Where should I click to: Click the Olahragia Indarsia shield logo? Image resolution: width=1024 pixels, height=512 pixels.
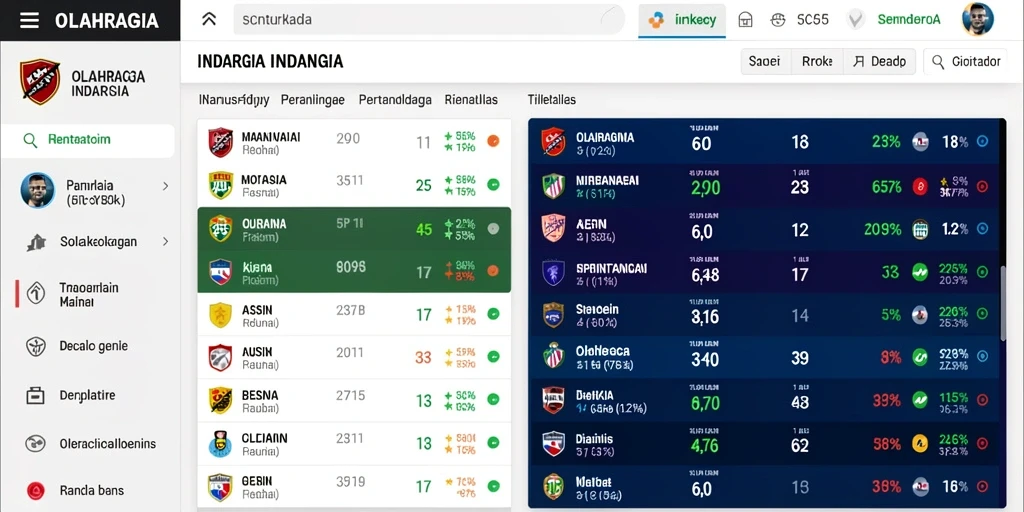coord(39,82)
